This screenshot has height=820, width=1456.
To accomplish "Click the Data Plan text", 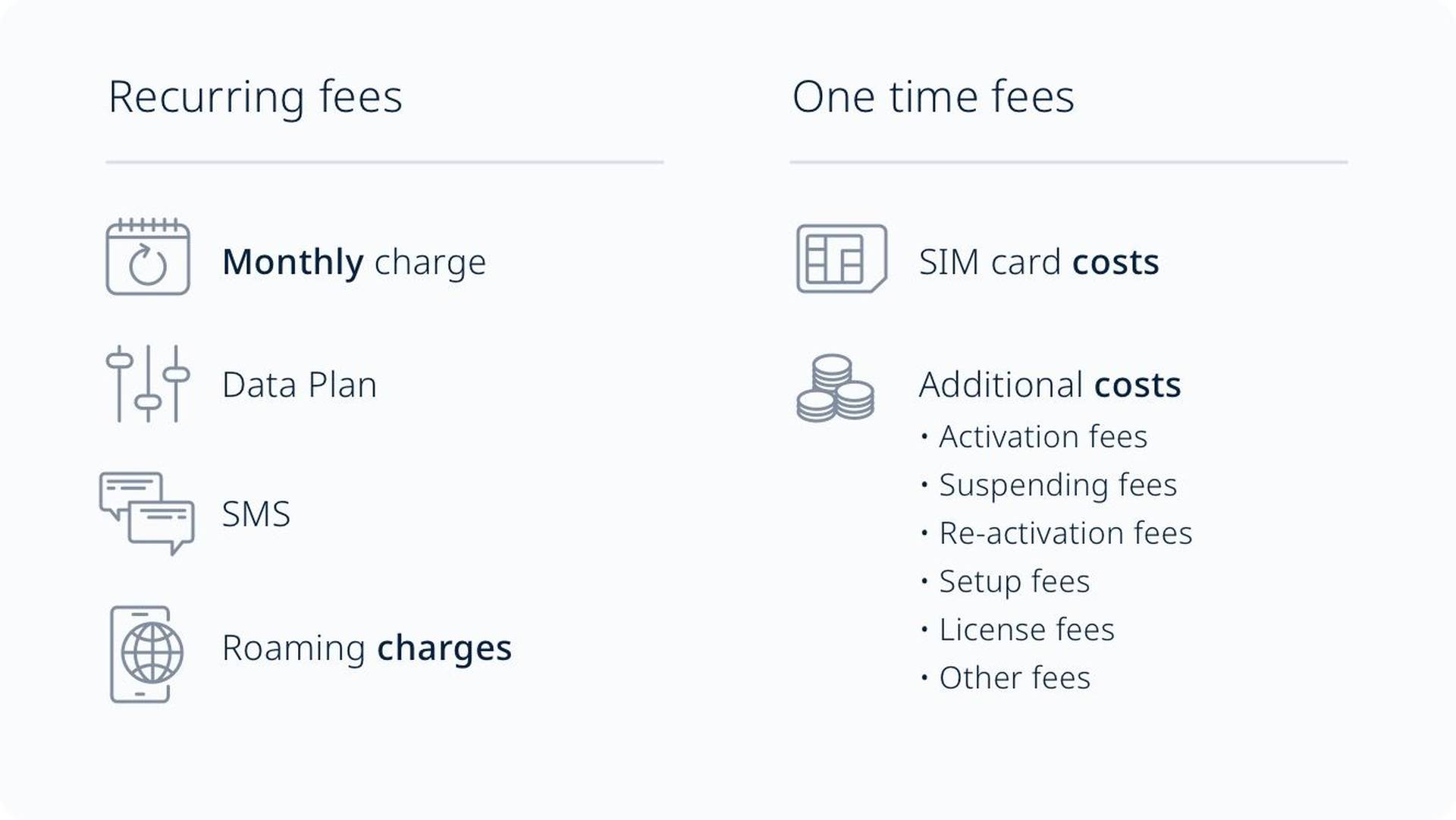I will click(x=300, y=385).
